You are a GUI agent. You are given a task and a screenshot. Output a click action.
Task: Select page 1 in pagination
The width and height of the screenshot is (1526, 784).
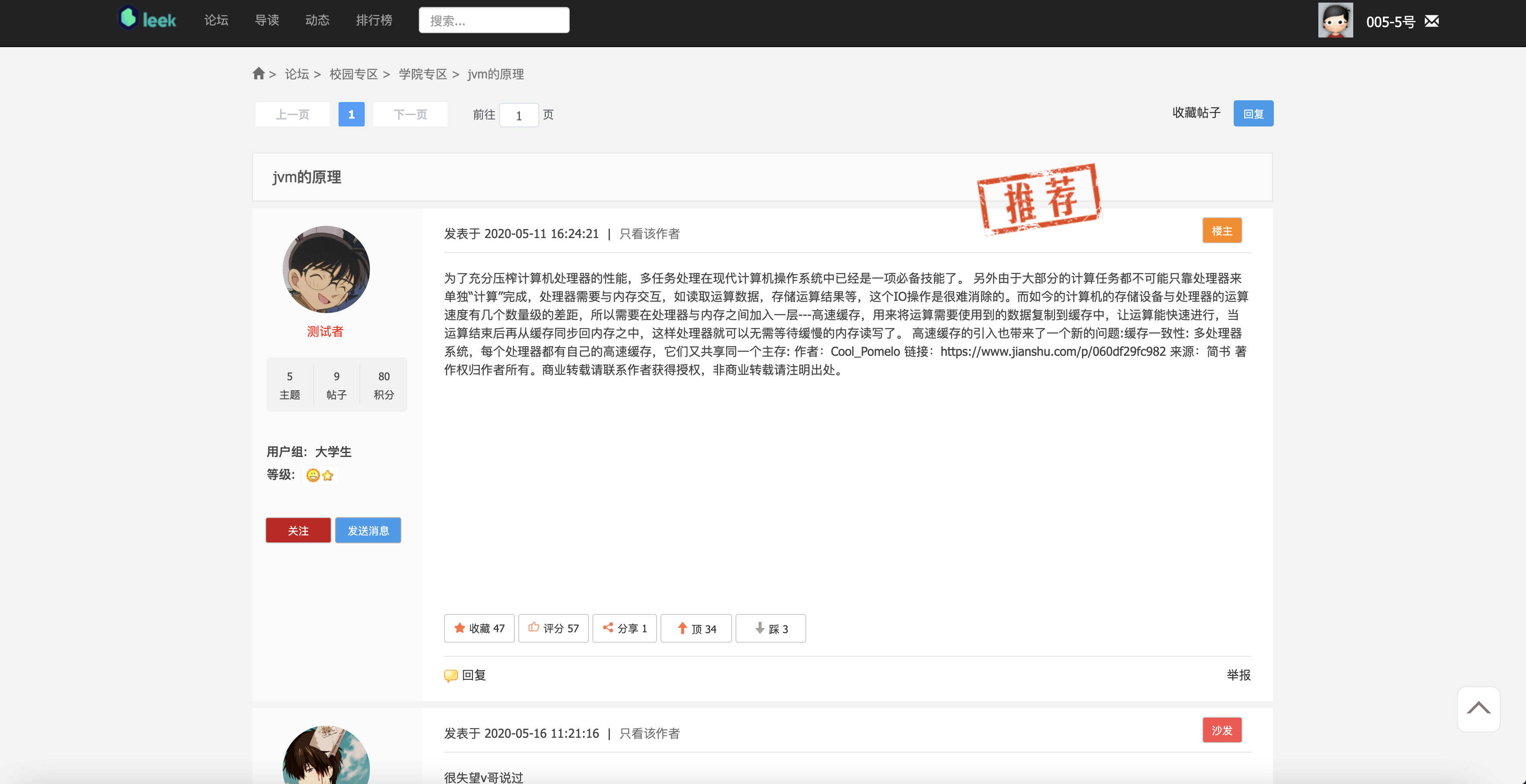(351, 114)
